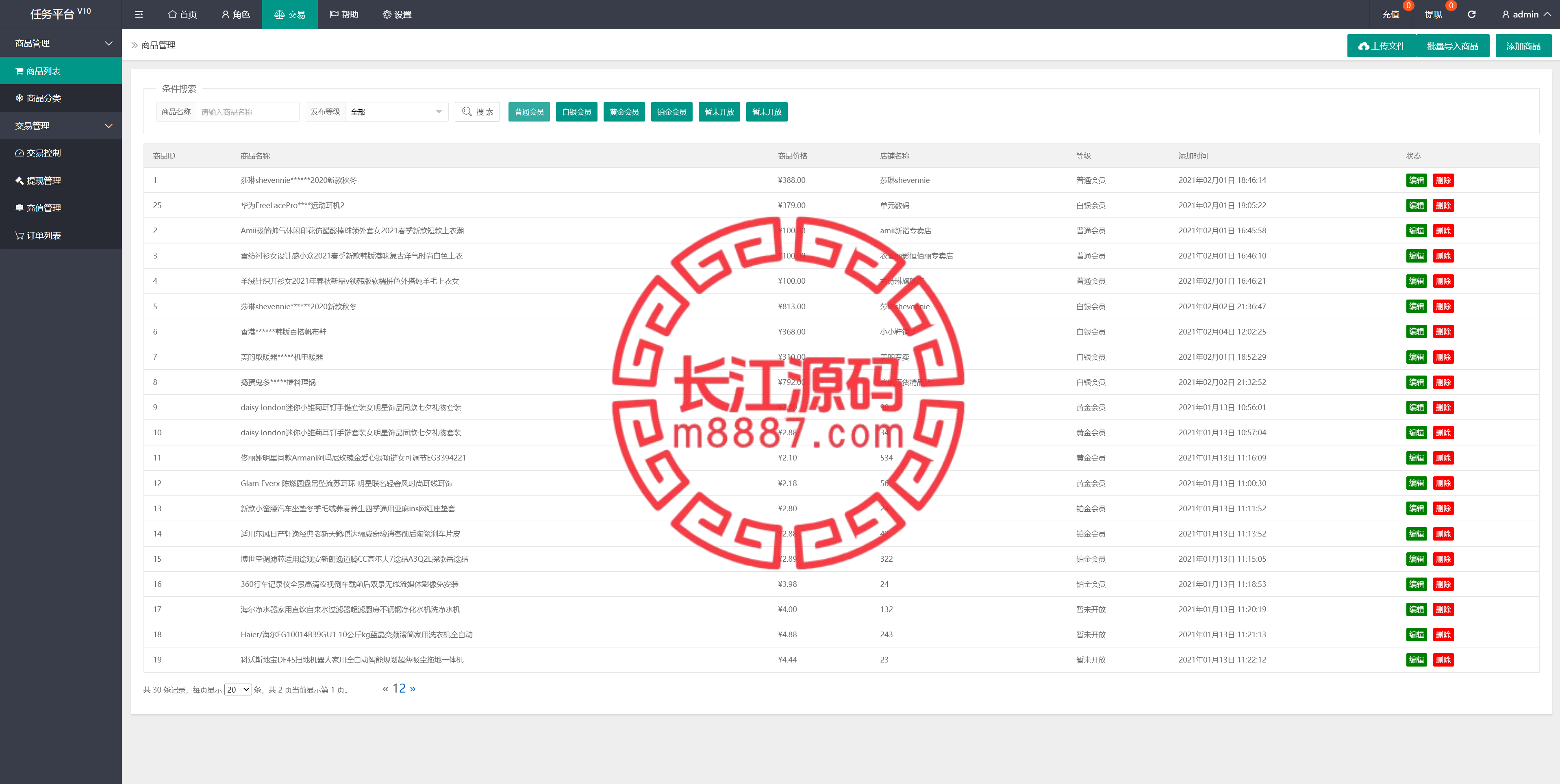1560x784 pixels.
Task: Edit product ID 25 华为FreeLacePro
Action: [x=1416, y=205]
